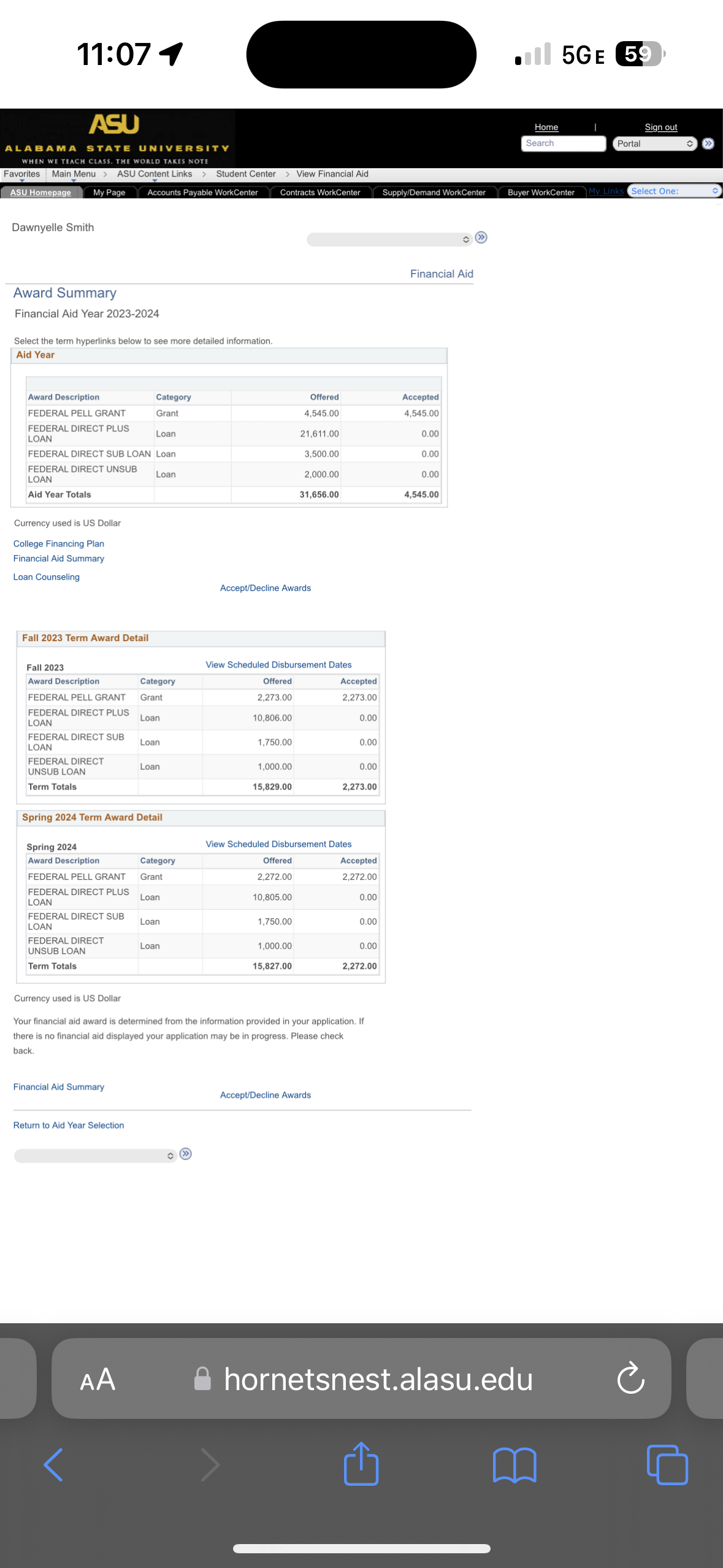Switch to the My Page tab
Viewport: 723px width, 1568px height.
pos(109,192)
